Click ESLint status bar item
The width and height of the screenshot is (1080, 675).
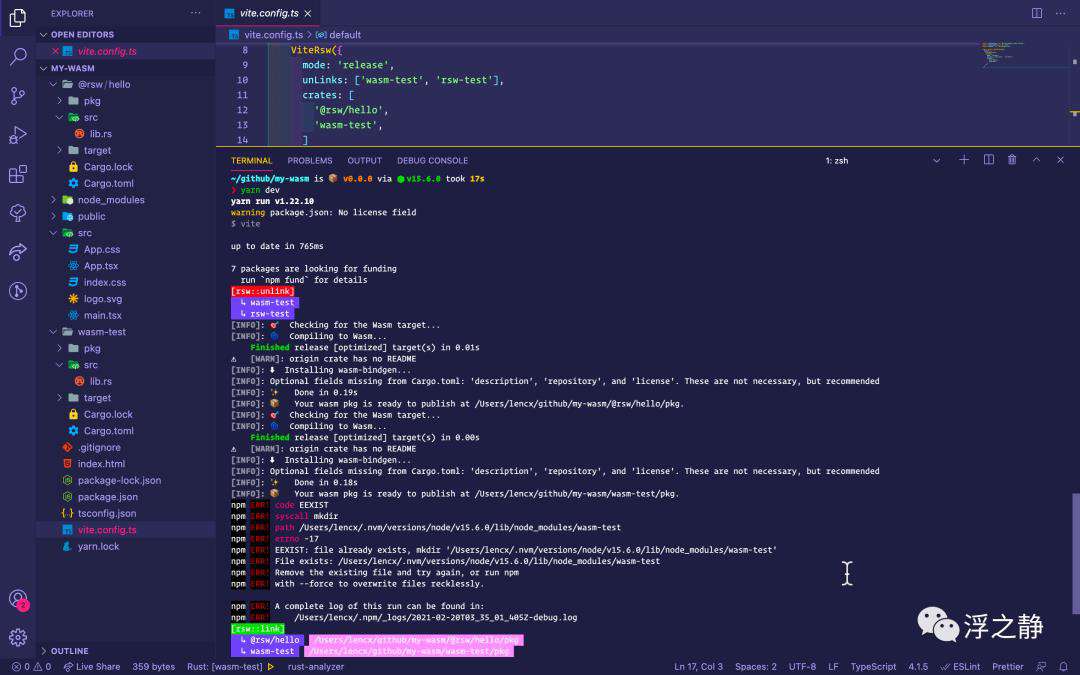960,667
